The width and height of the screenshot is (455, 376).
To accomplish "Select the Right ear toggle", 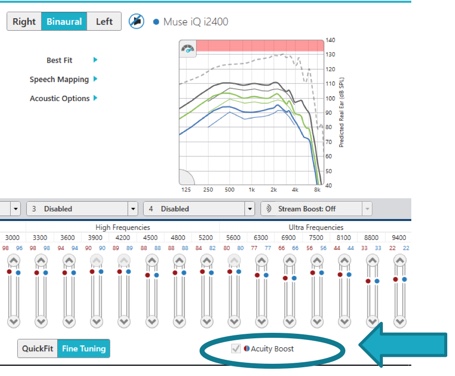I will (24, 22).
